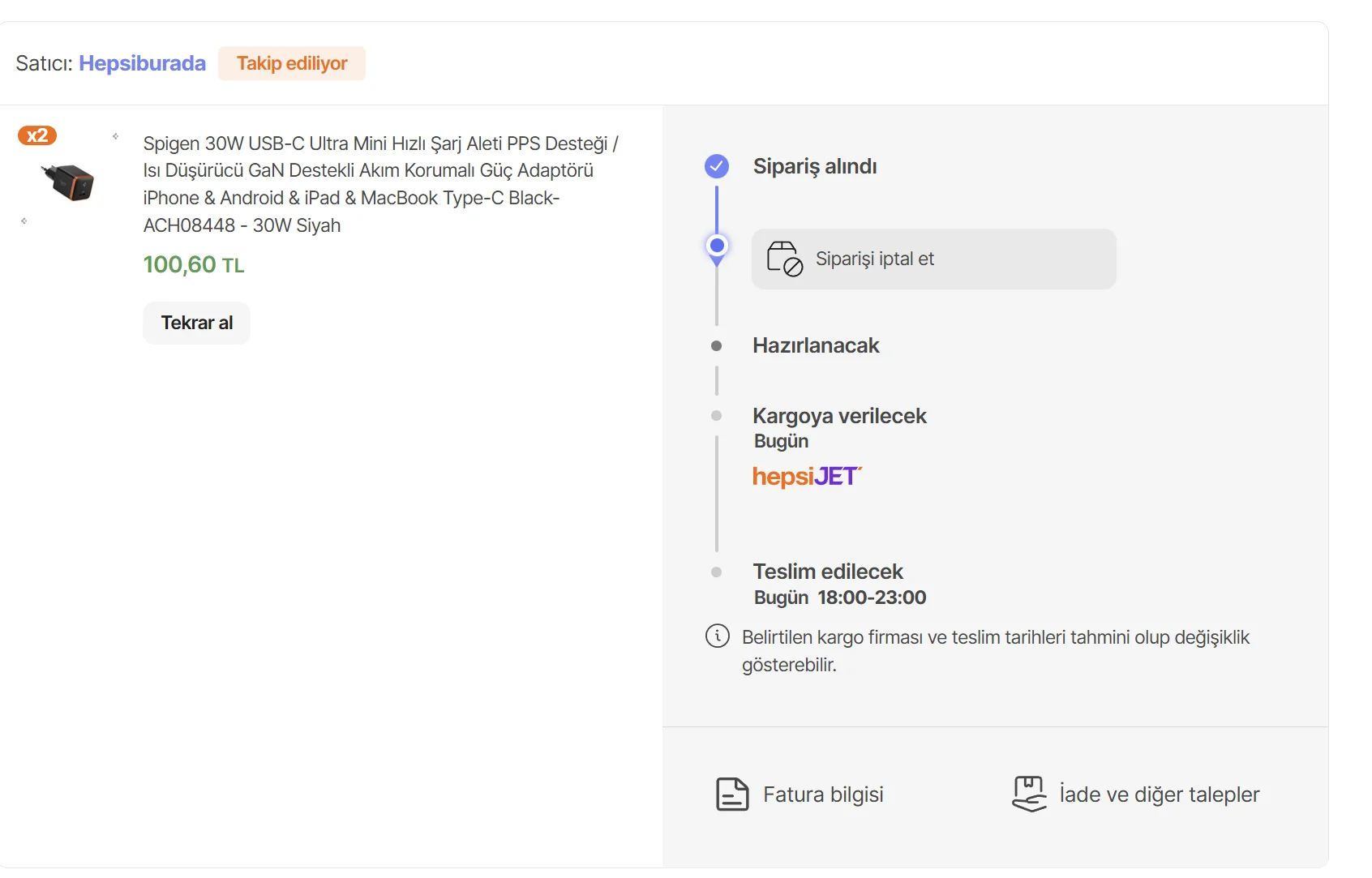The width and height of the screenshot is (1372, 878).
Task: Open the Spigen 30W USB-C product title
Action: [x=380, y=184]
